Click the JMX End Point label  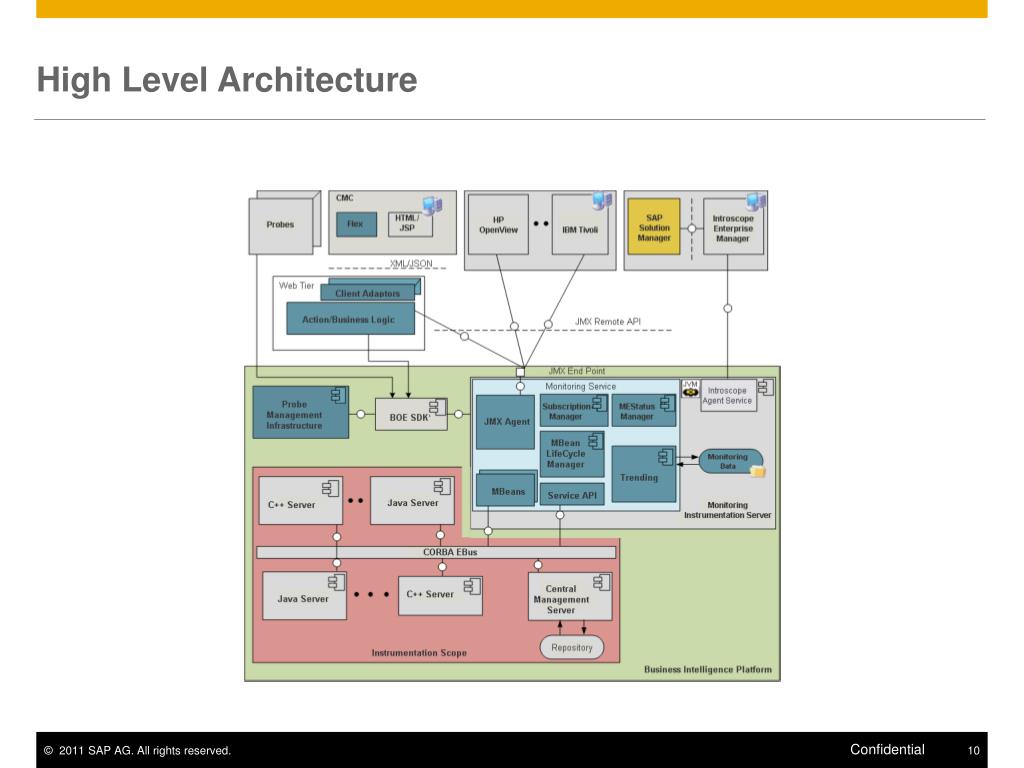577,371
